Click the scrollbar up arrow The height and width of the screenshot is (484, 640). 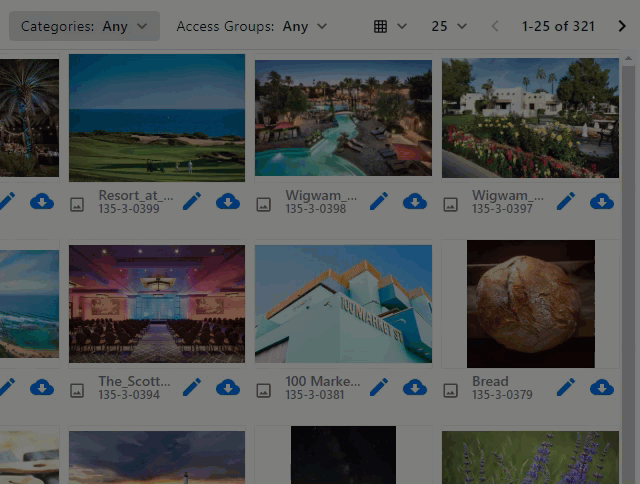[629, 59]
